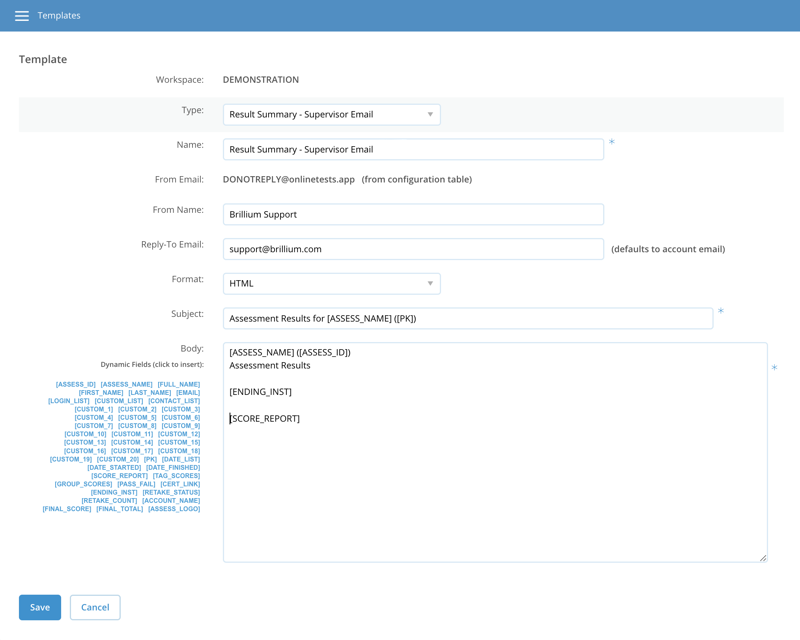Insert the [CUSTOM_11] dynamic field
This screenshot has width=800, height=640.
[x=132, y=434]
